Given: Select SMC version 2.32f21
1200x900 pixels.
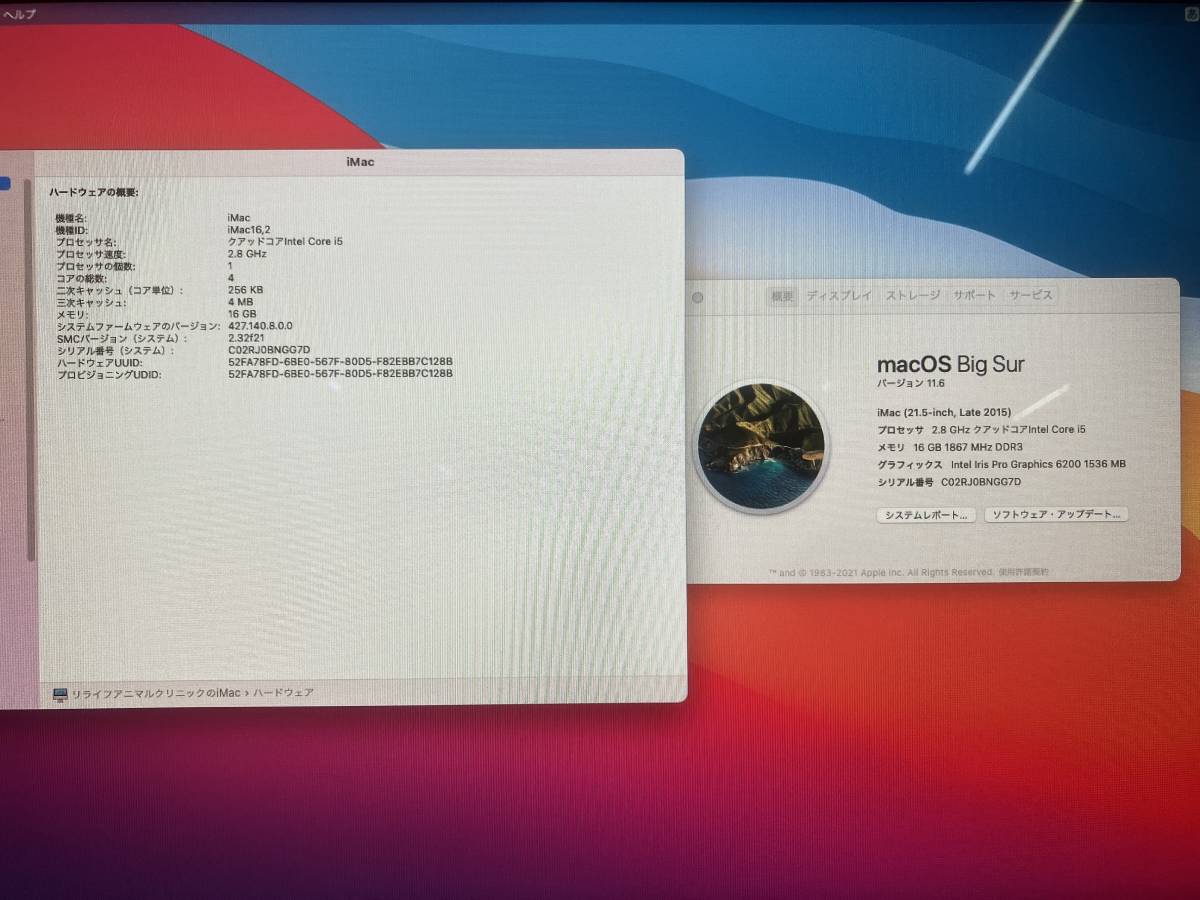Looking at the screenshot, I should 248,338.
